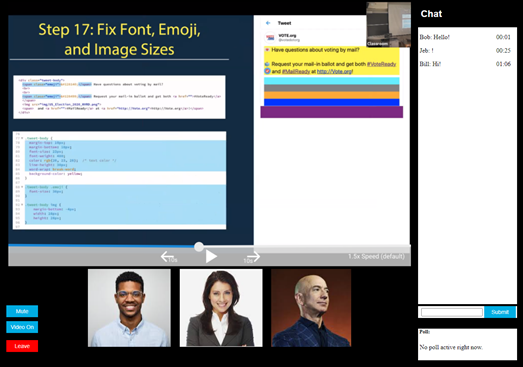Click the purple bar in tweet preview
This screenshot has height=367, width=523.
(x=332, y=112)
